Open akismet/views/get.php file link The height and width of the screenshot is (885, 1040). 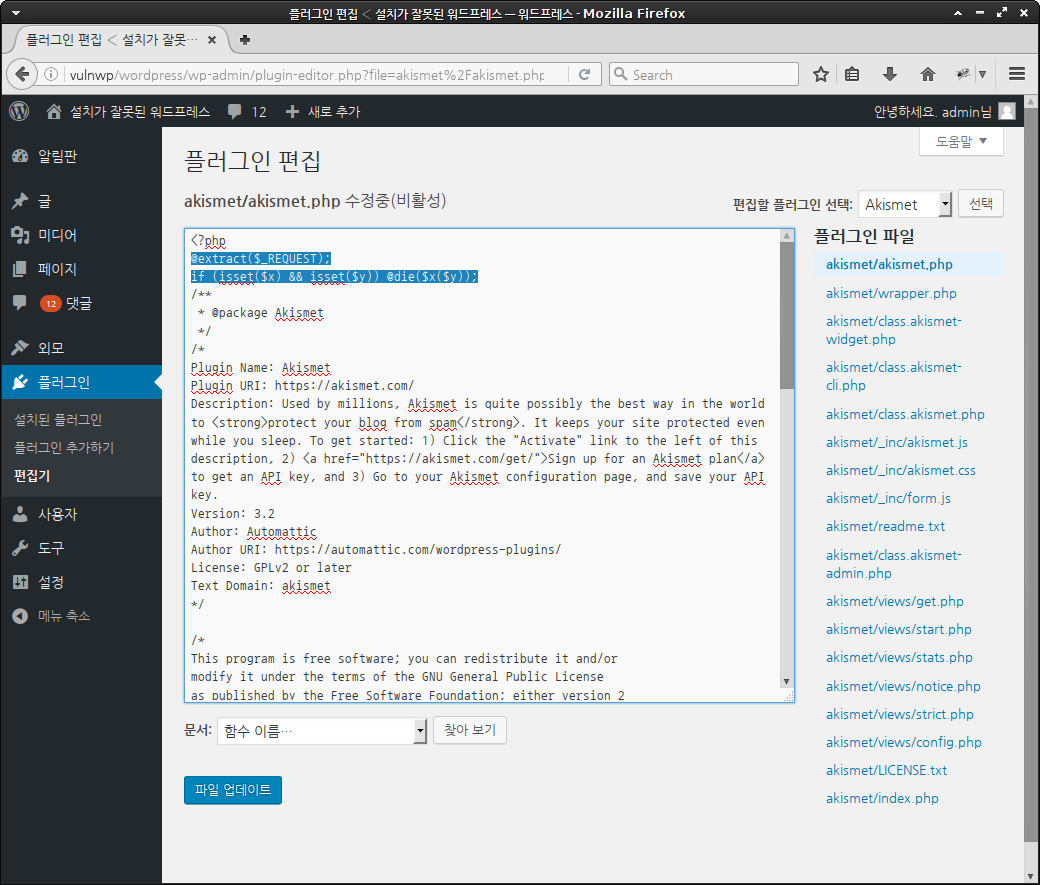pos(895,602)
